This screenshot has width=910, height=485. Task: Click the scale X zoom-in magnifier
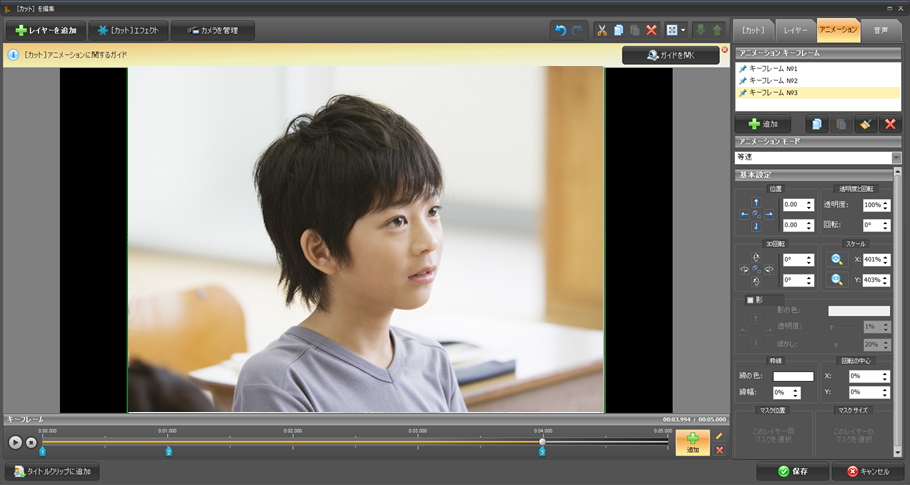(x=836, y=259)
